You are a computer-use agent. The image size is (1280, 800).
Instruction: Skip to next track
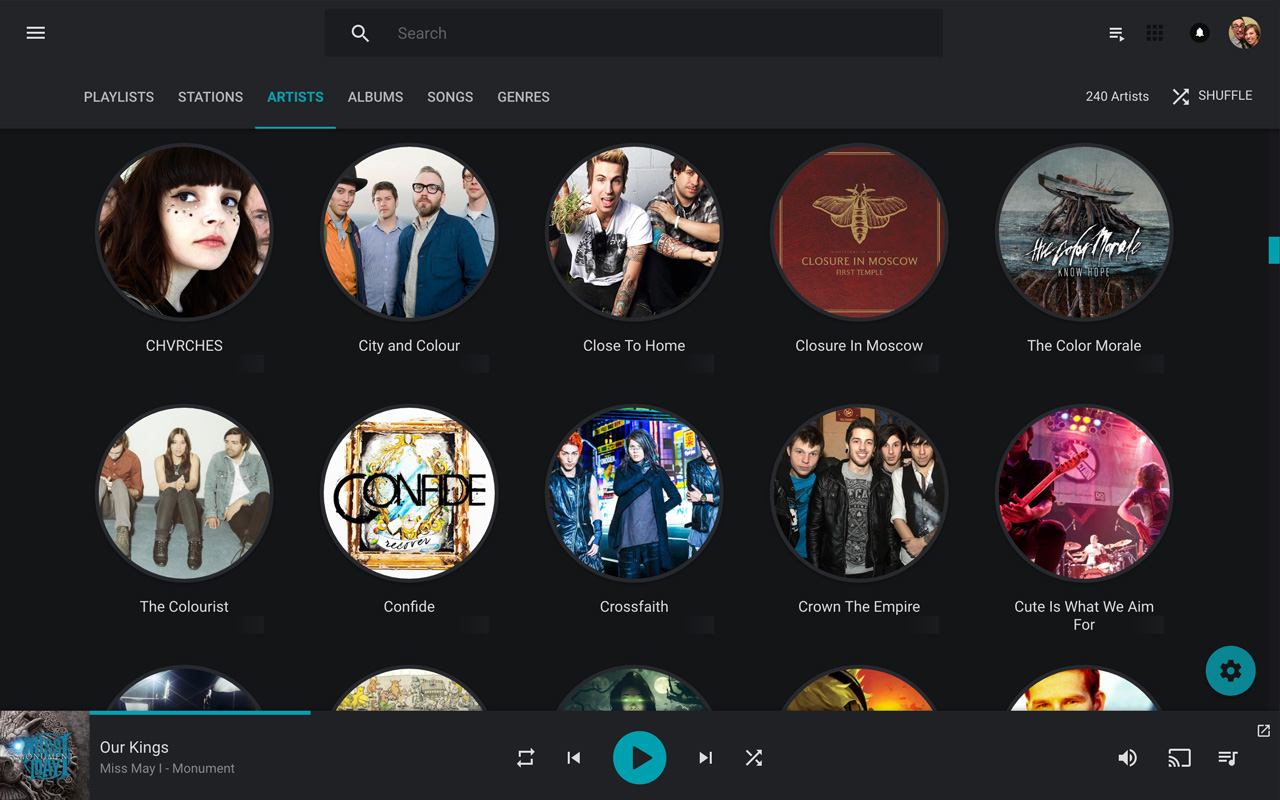[706, 758]
